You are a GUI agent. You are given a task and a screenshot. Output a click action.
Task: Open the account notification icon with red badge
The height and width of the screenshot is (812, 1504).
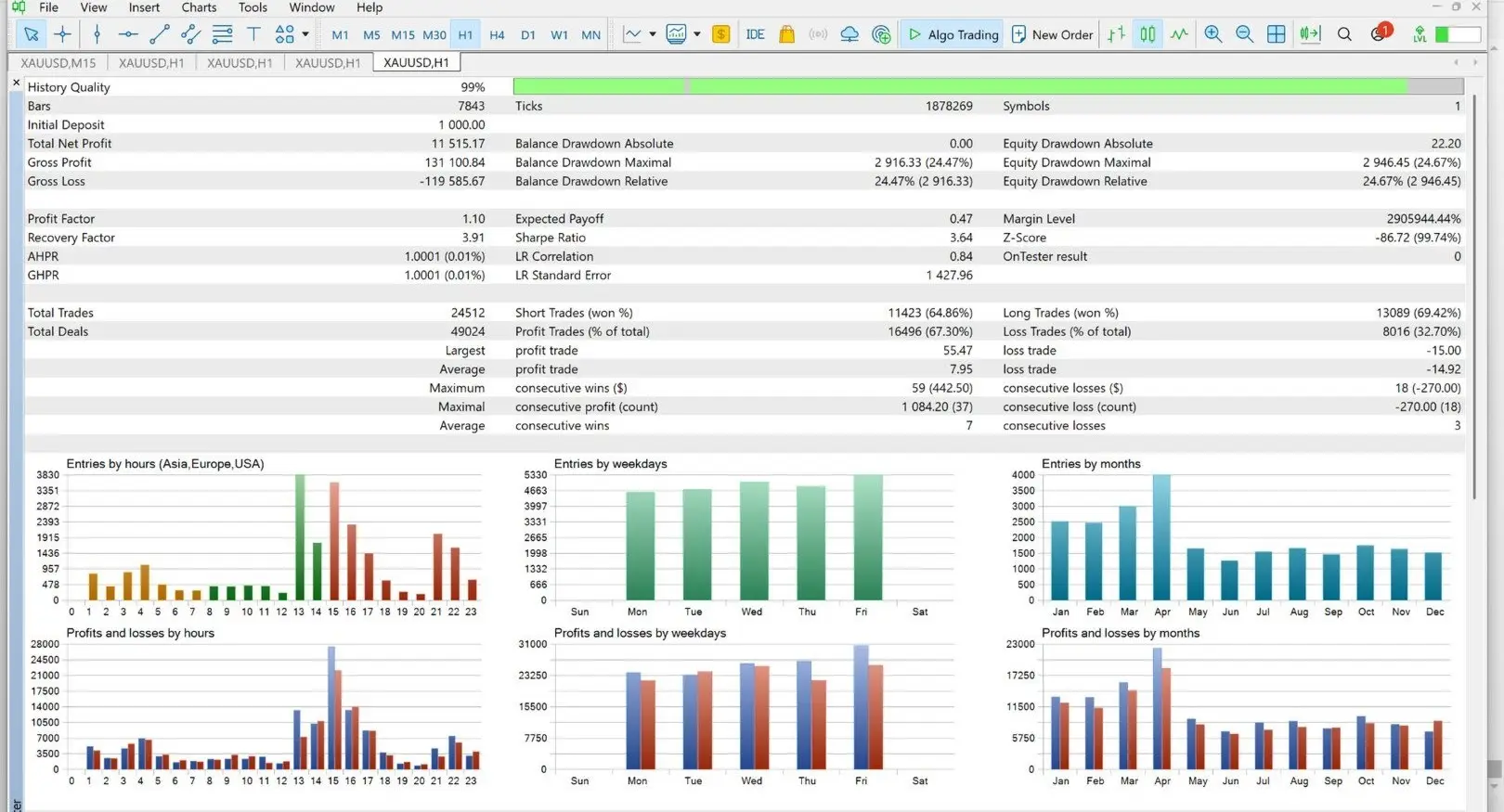coord(1381,33)
